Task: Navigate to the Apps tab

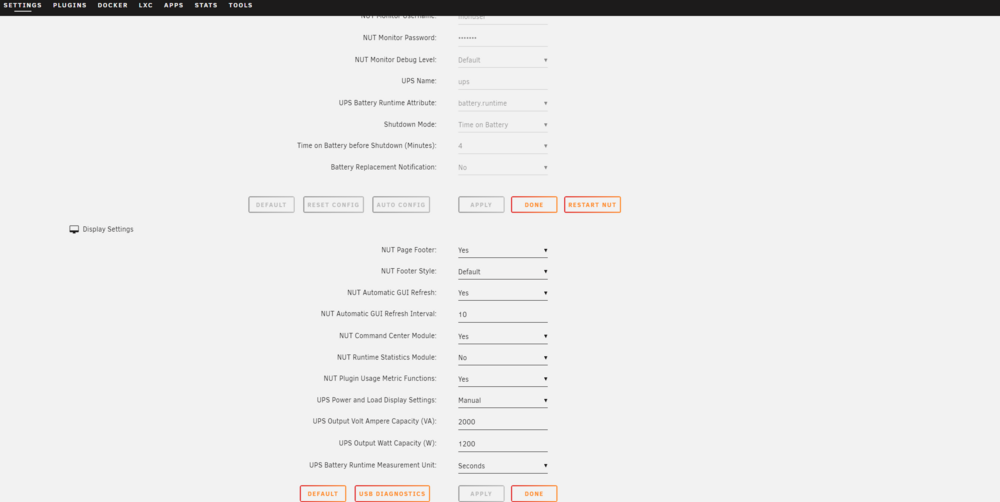Action: (173, 5)
